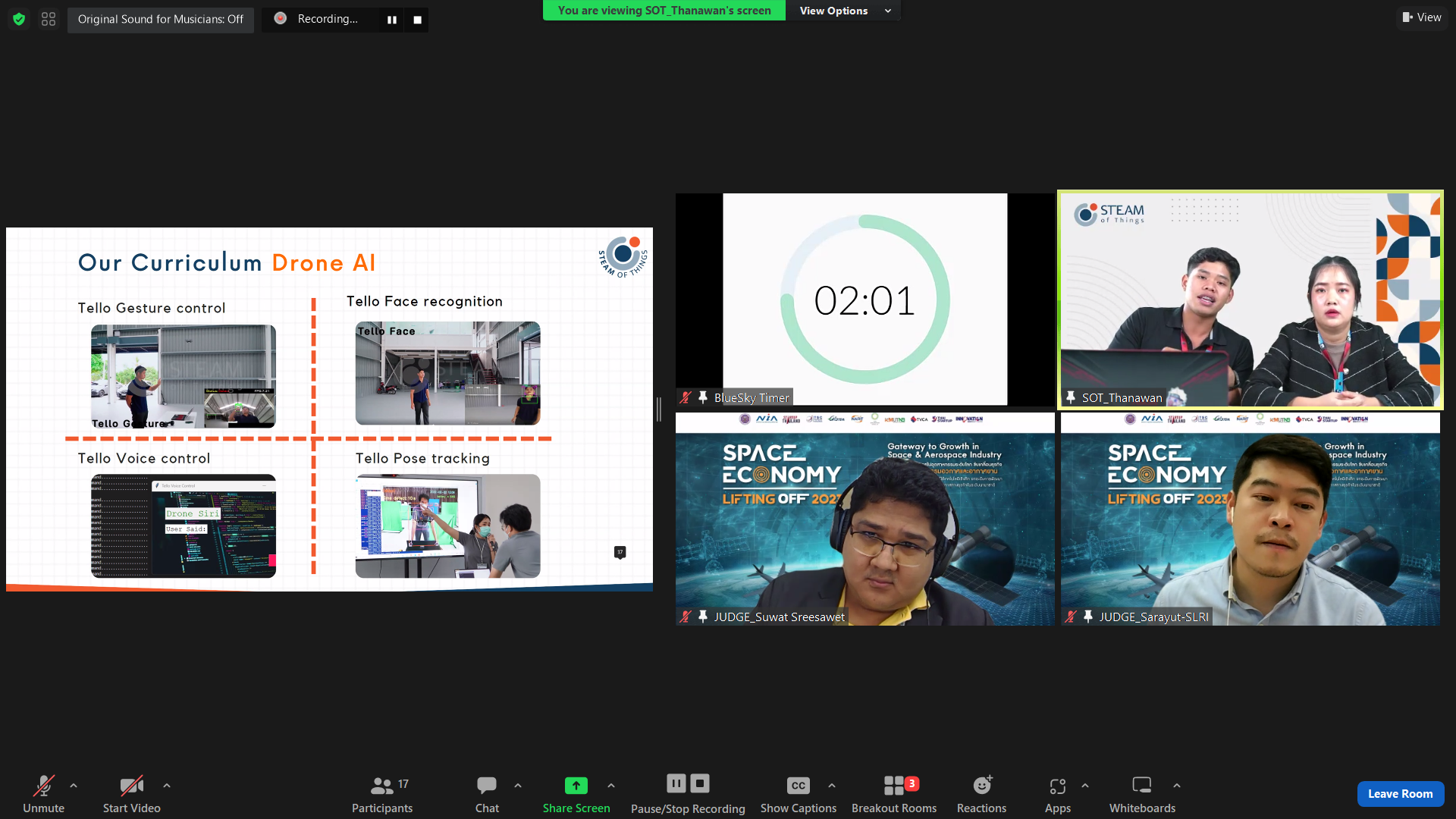This screenshot has width=1456, height=819.
Task: Click the 'Tello Pose tracking' label
Action: click(x=422, y=458)
